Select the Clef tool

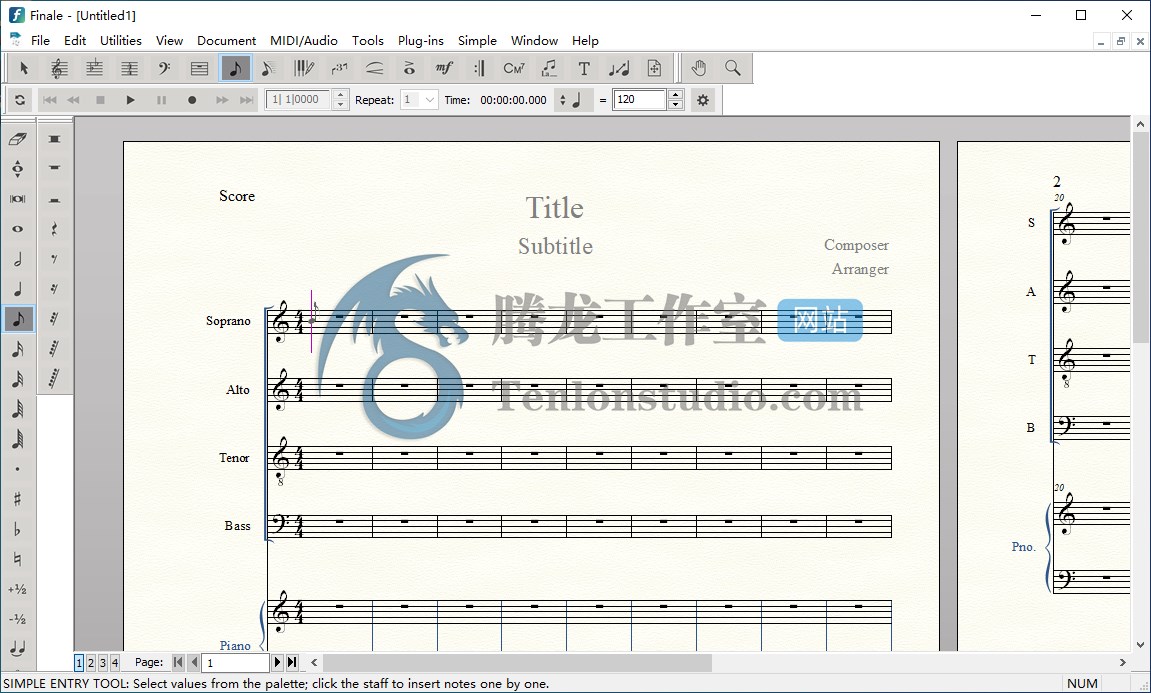pos(164,68)
